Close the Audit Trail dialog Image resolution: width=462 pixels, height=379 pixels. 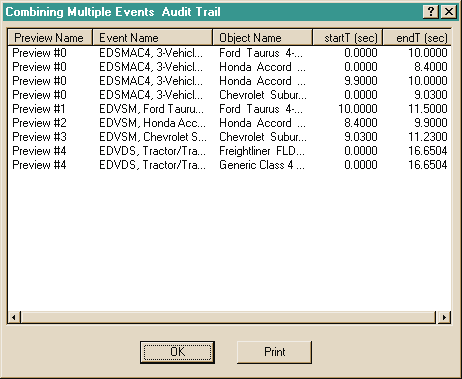(449, 12)
